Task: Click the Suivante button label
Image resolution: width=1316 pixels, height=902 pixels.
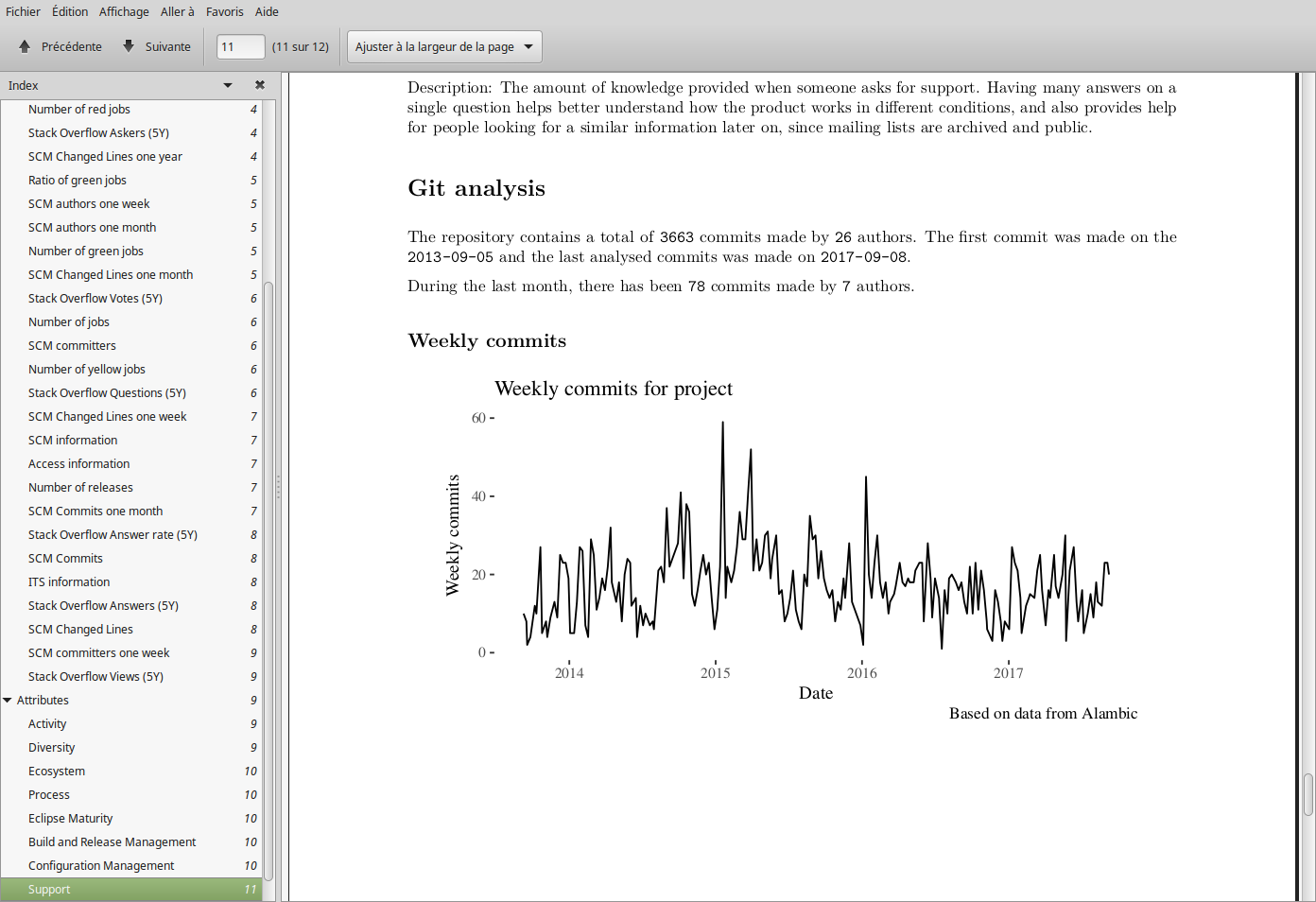Action: [x=167, y=46]
